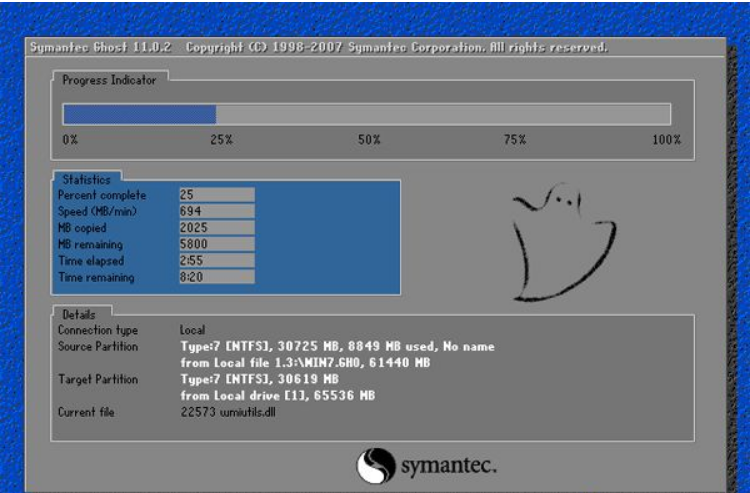
Task: Click the Time elapsed value field
Action: coord(216,260)
